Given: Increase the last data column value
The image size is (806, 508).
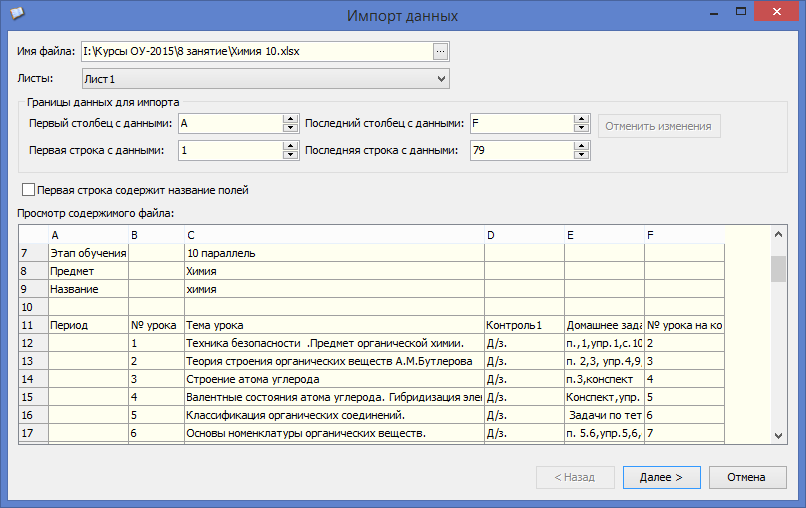Looking at the screenshot, I should pyautogui.click(x=581, y=119).
